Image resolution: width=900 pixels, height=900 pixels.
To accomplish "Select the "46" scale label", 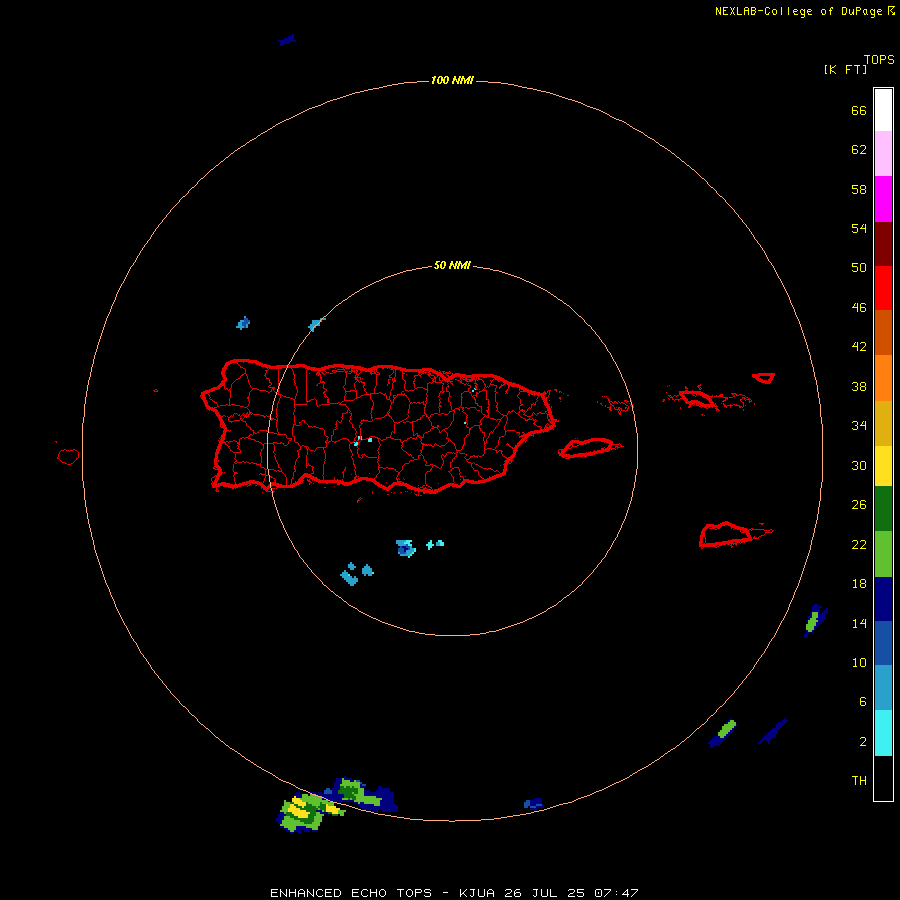I will coord(859,307).
